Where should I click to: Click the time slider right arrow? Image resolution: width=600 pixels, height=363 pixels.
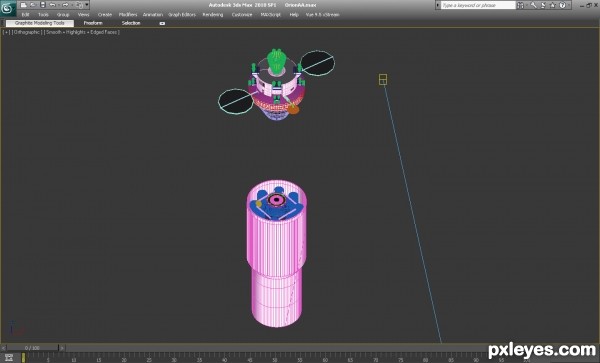click(62, 348)
